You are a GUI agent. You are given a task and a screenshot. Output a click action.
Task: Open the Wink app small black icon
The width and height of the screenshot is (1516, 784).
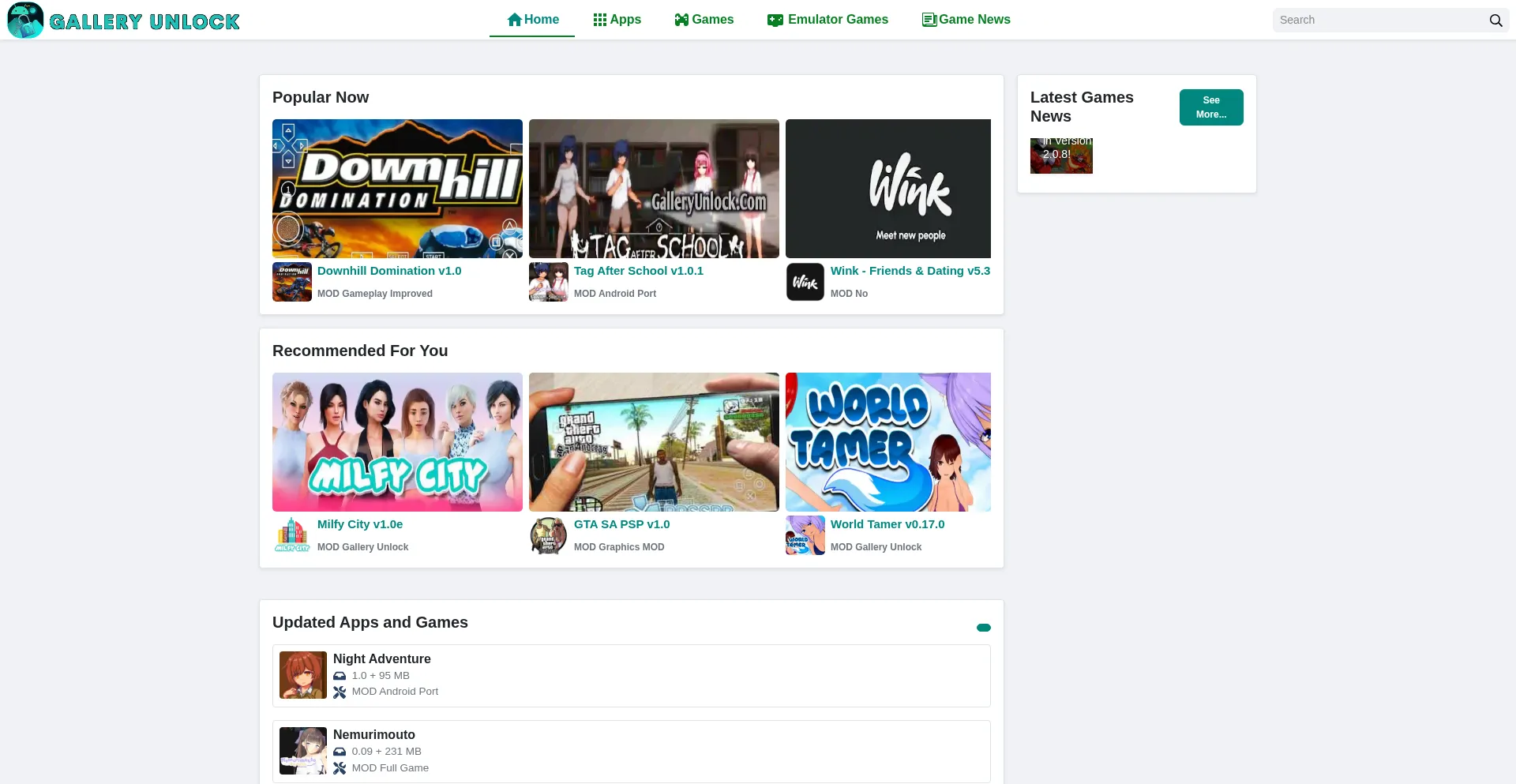point(805,282)
